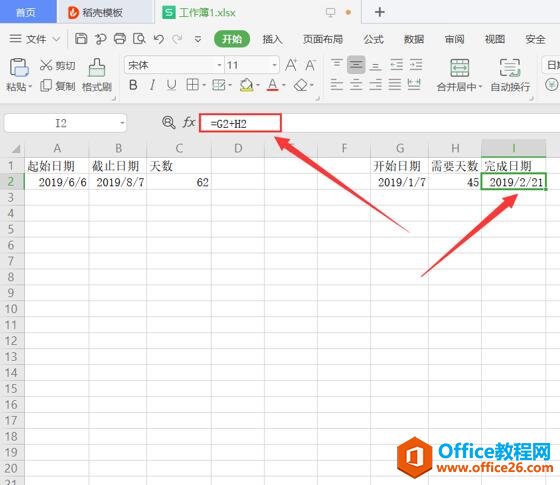Copy selection with 复制
Screen dimensions: 560x485
[57, 86]
